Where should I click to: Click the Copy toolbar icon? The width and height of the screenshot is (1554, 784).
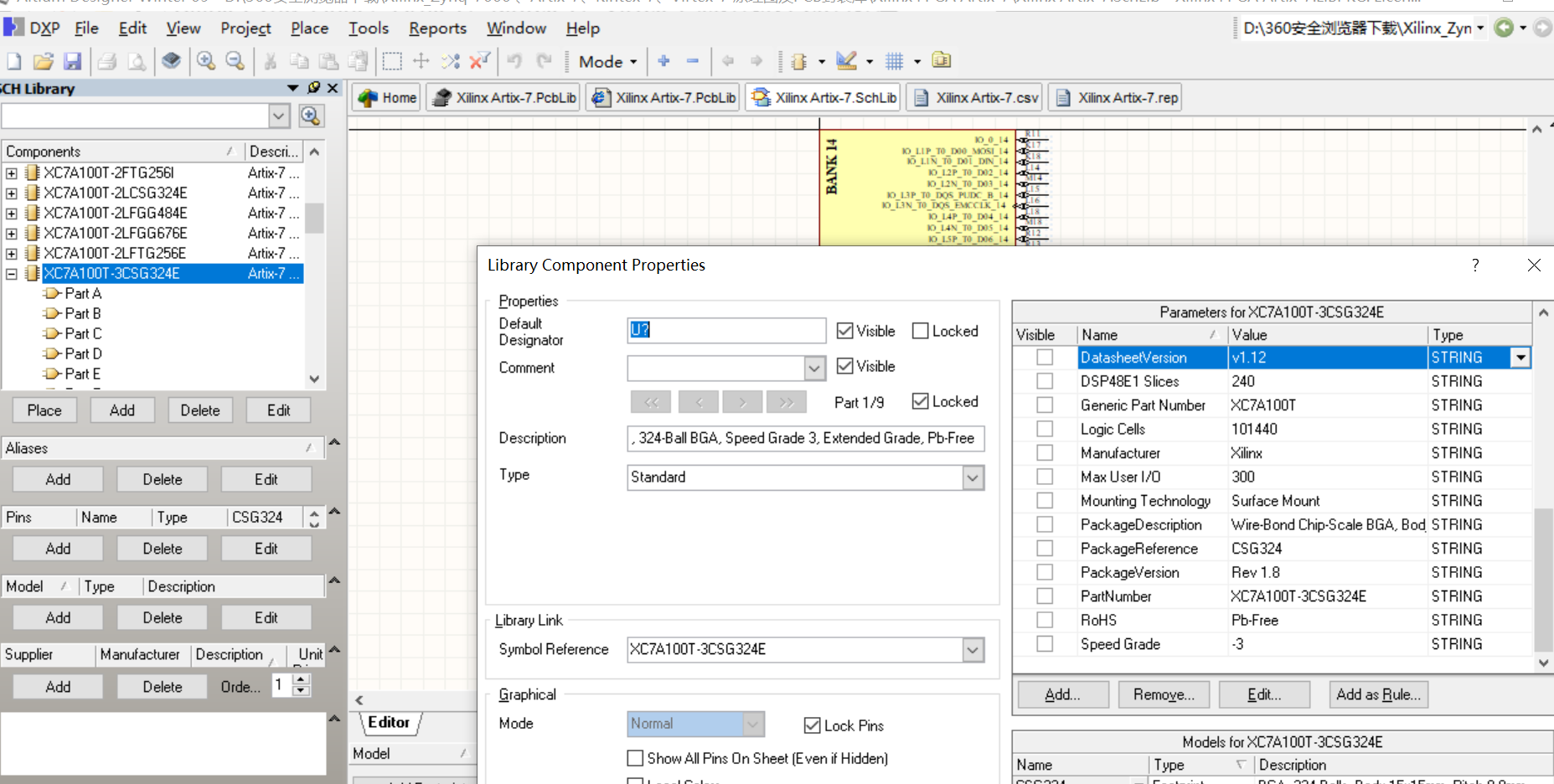click(x=299, y=61)
